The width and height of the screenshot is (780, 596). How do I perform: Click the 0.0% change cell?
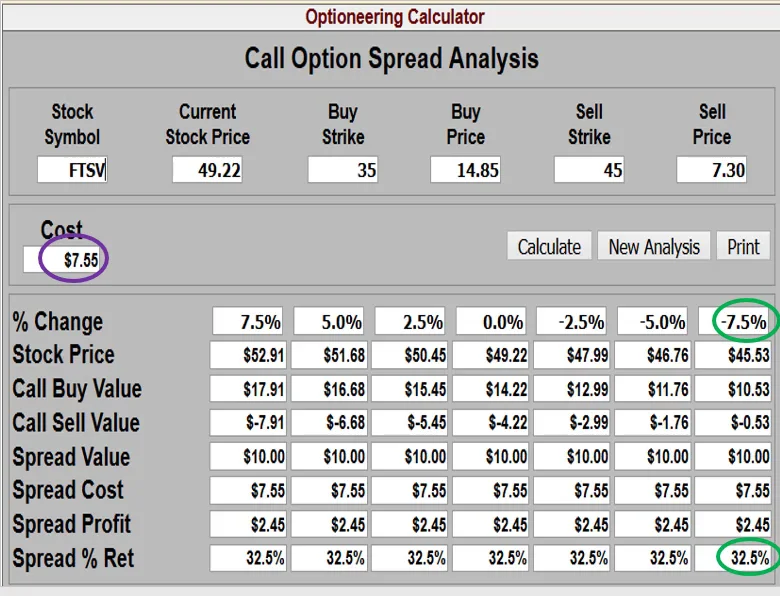(491, 322)
